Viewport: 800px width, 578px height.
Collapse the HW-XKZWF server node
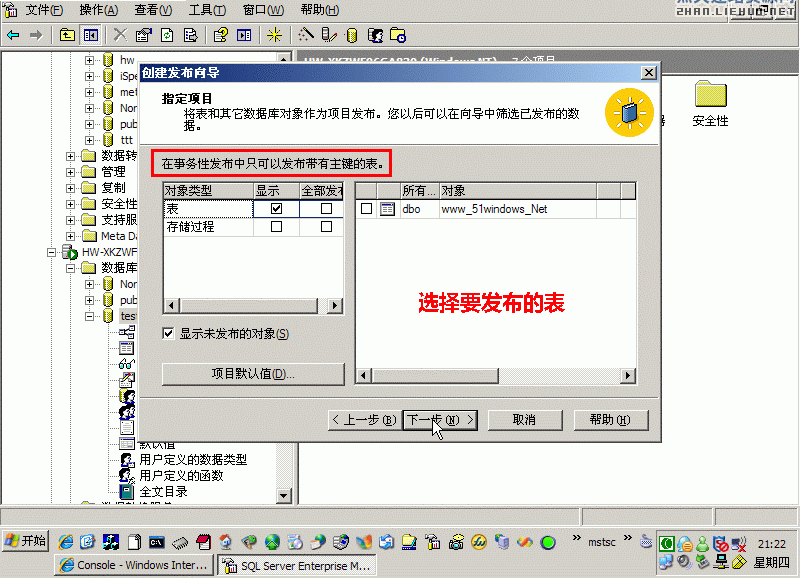pos(51,252)
